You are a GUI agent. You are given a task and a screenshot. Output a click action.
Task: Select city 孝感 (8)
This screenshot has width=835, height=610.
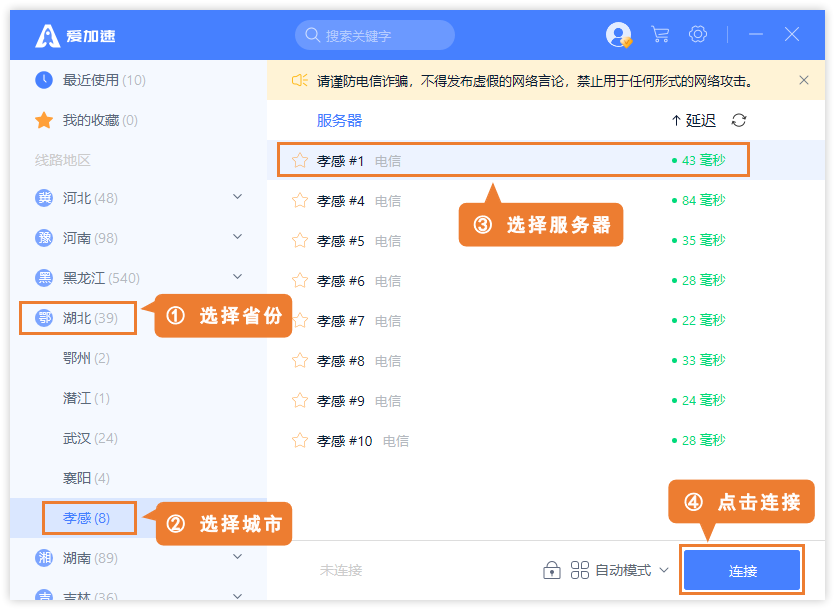click(x=86, y=518)
